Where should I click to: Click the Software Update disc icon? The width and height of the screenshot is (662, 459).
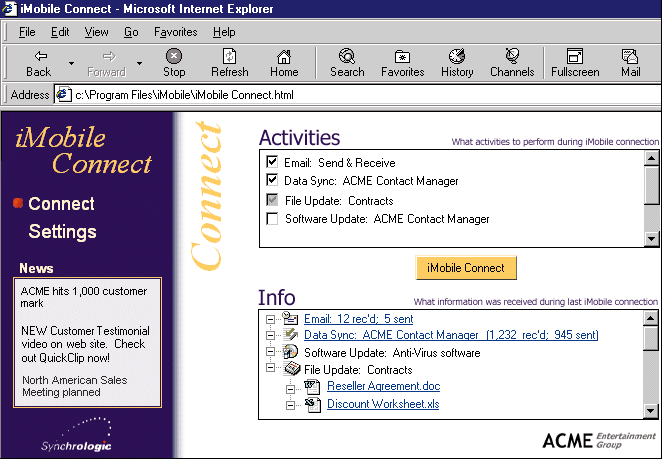tap(290, 352)
